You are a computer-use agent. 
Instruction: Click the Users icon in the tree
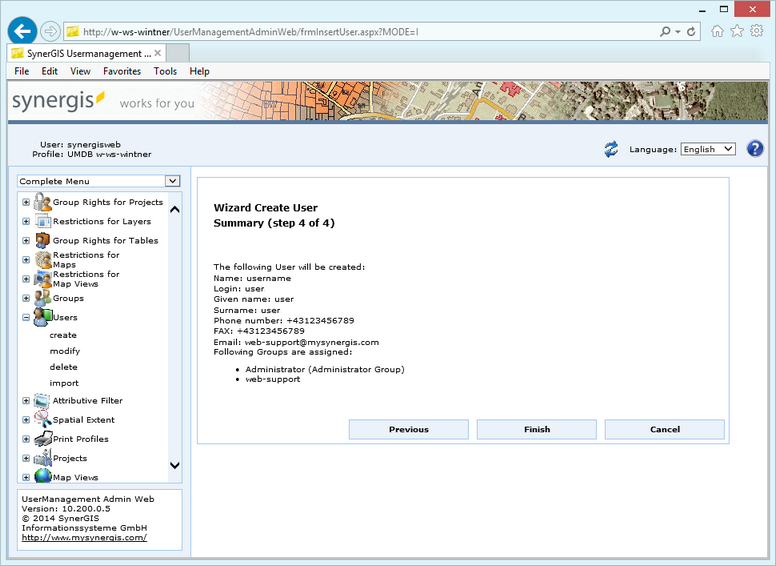tap(43, 317)
